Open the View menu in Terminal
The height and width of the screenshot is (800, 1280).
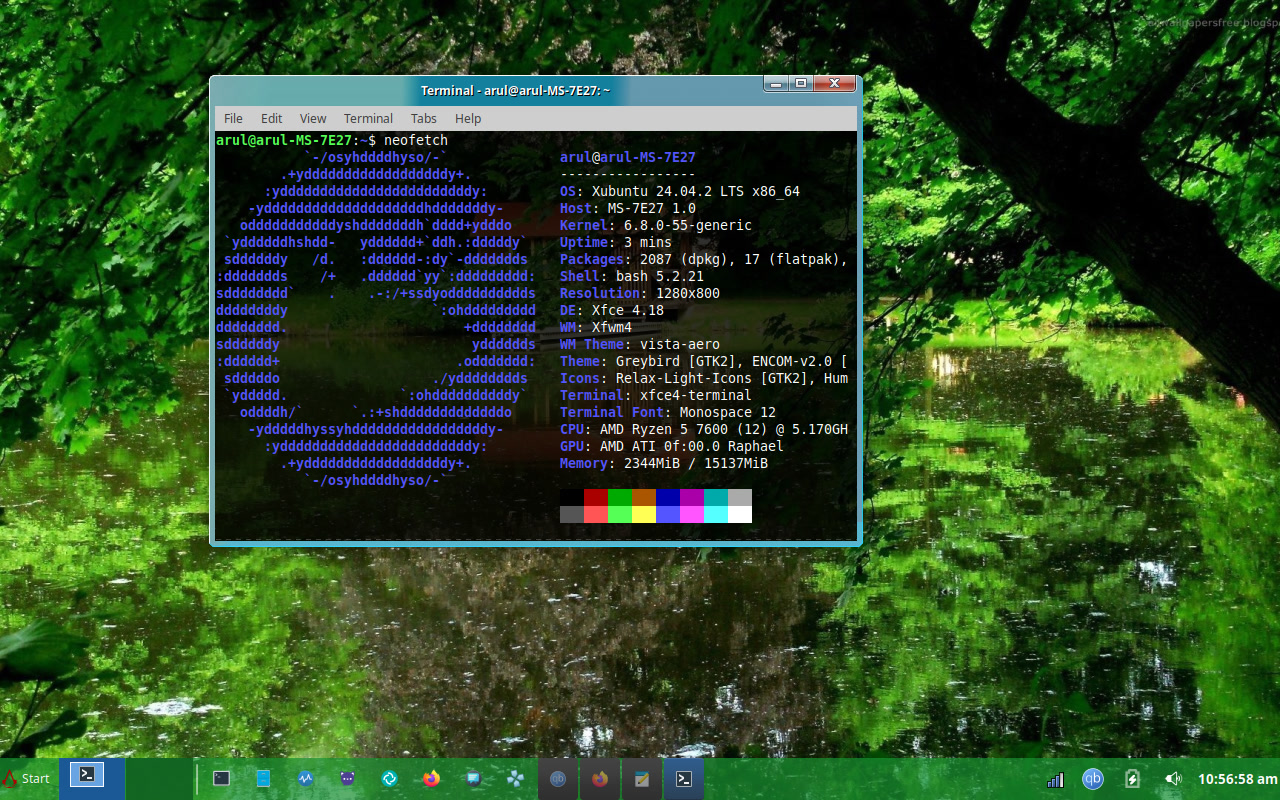(313, 118)
